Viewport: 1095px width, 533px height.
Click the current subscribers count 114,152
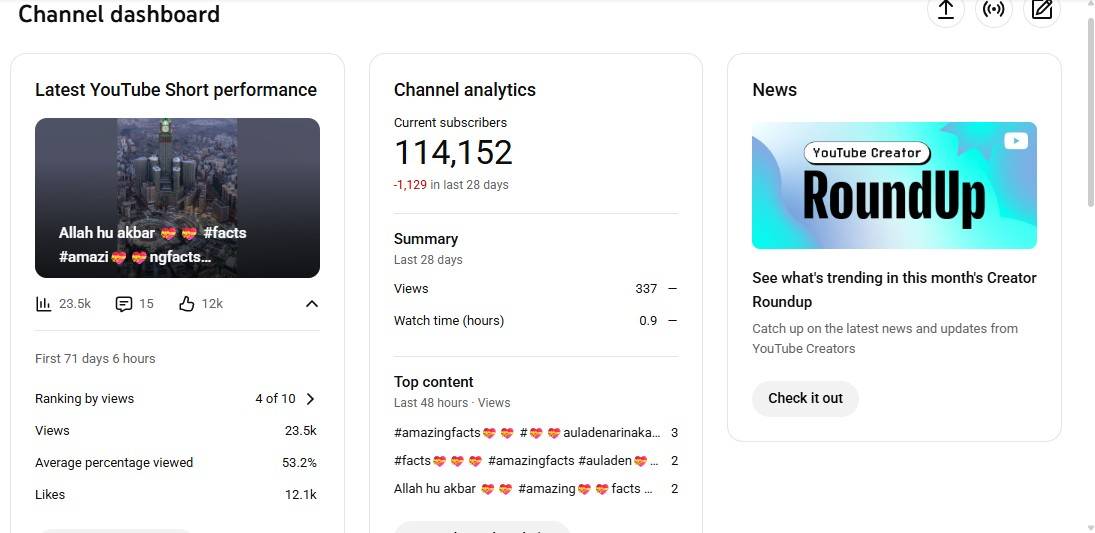click(x=453, y=153)
